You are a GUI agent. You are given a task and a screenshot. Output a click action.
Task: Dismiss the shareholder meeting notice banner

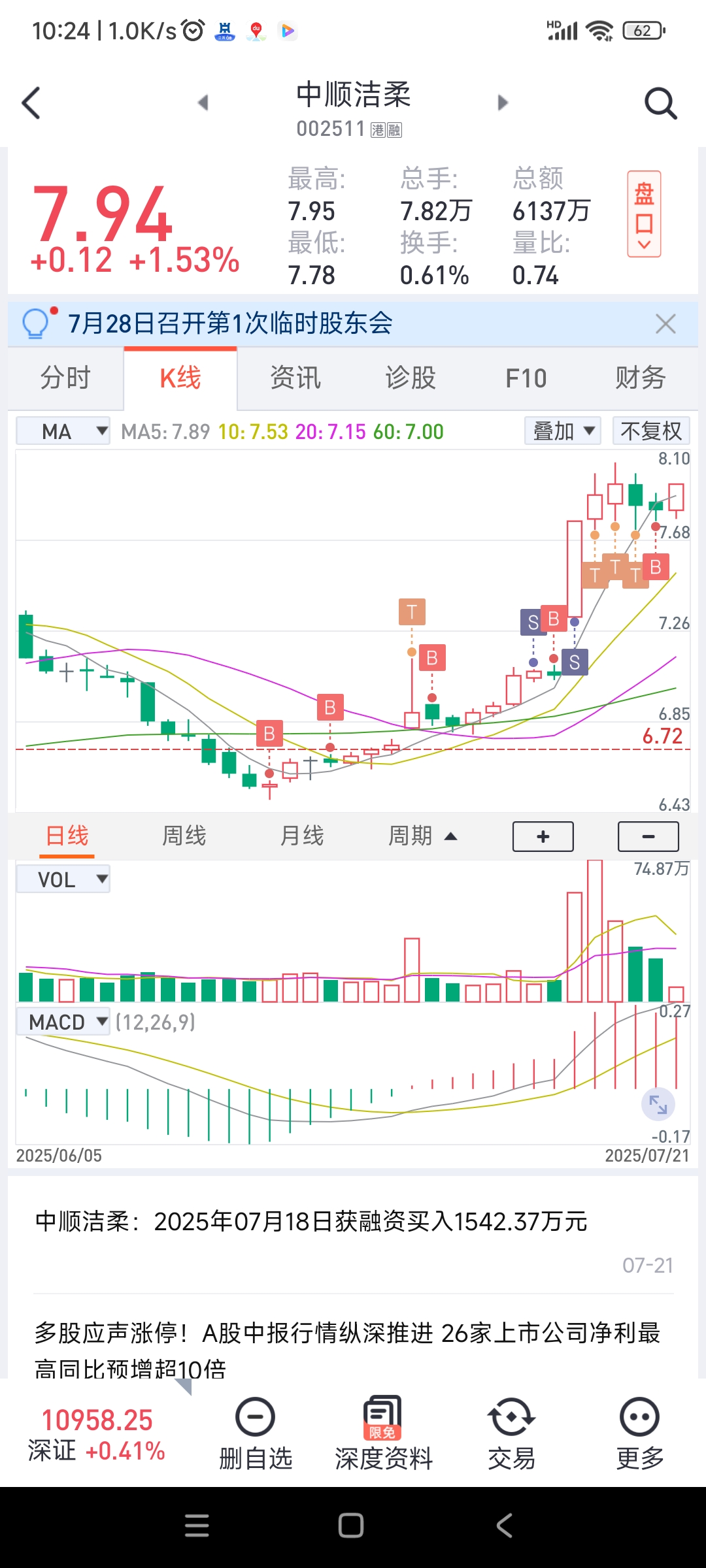665,323
